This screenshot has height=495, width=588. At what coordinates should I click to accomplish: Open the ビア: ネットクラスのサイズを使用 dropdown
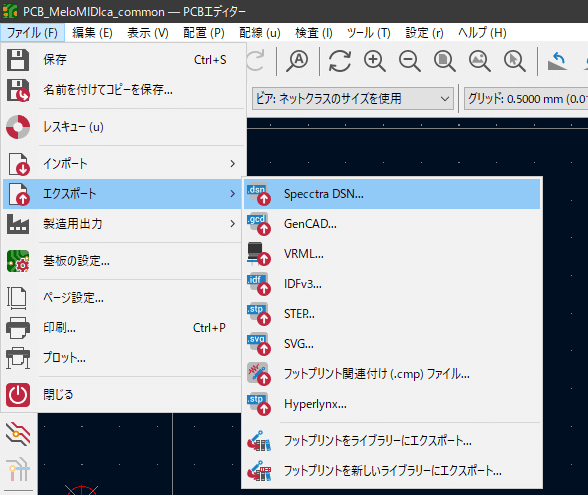point(353,99)
